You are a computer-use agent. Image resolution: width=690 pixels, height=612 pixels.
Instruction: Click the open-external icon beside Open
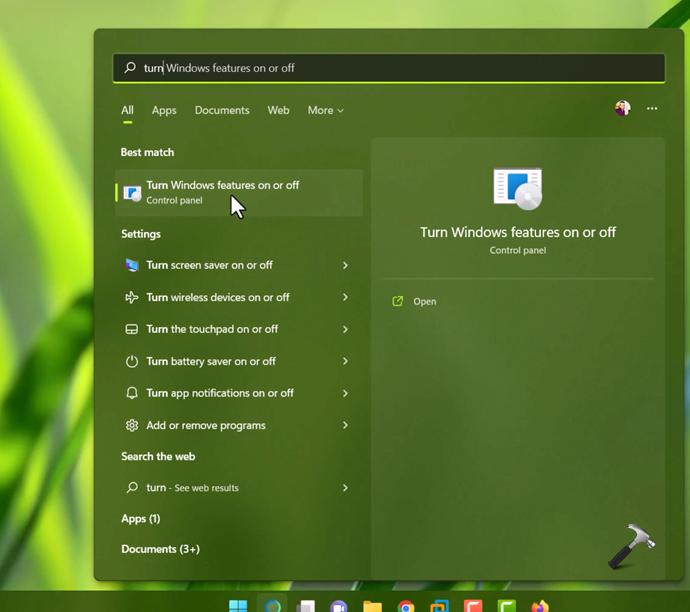point(397,301)
